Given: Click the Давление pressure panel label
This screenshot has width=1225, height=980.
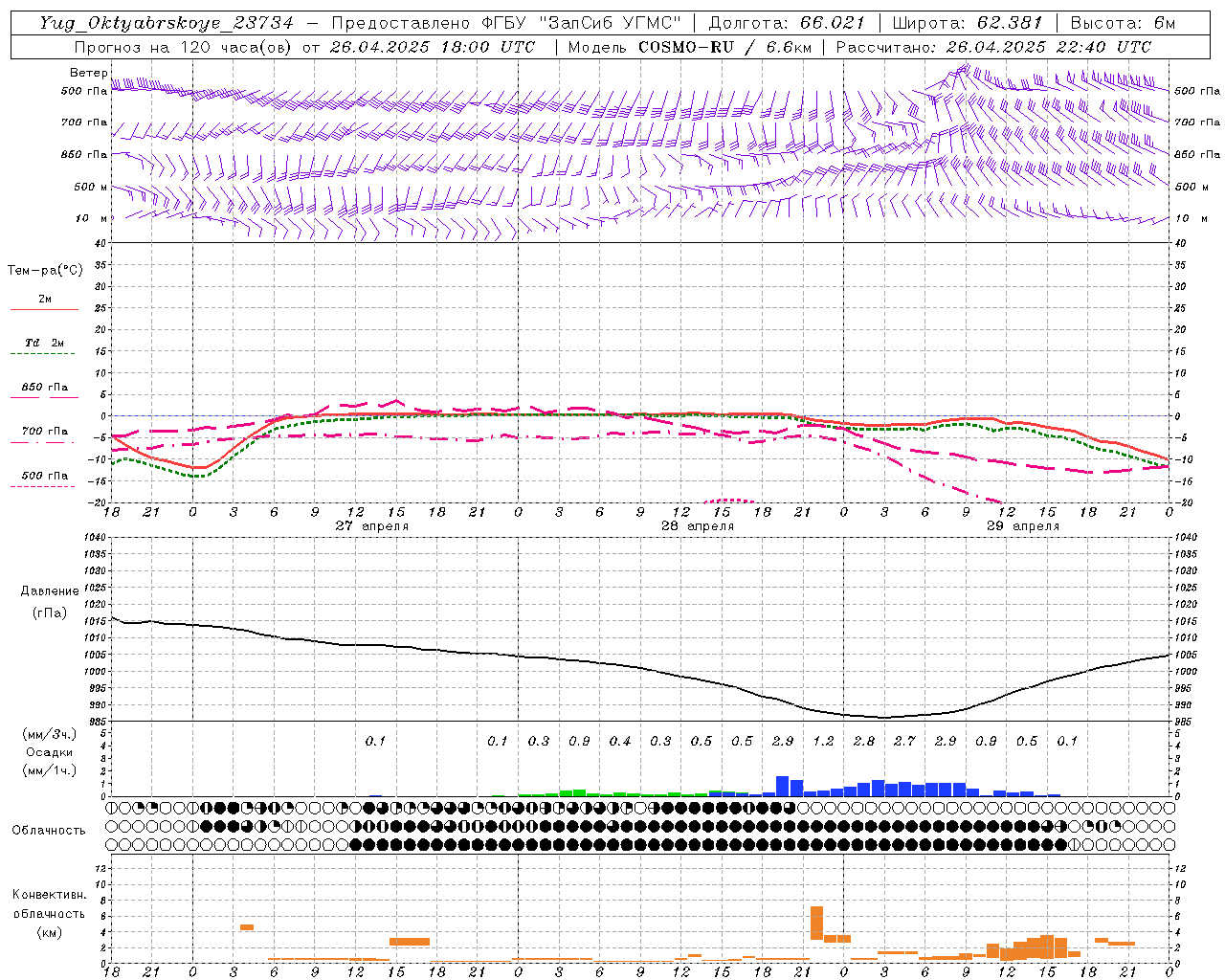Looking at the screenshot, I should coord(50,591).
